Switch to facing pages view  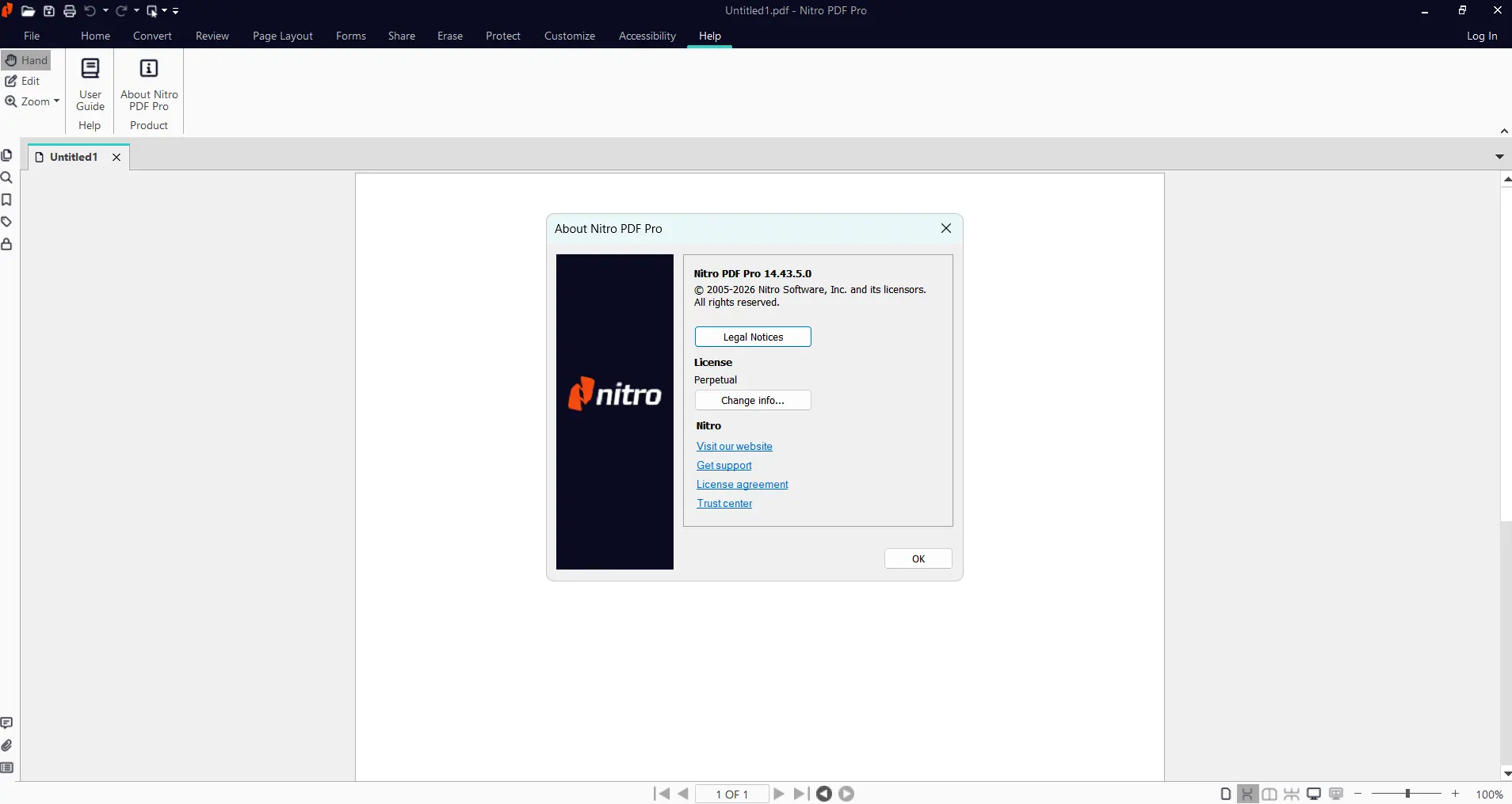click(x=1270, y=794)
